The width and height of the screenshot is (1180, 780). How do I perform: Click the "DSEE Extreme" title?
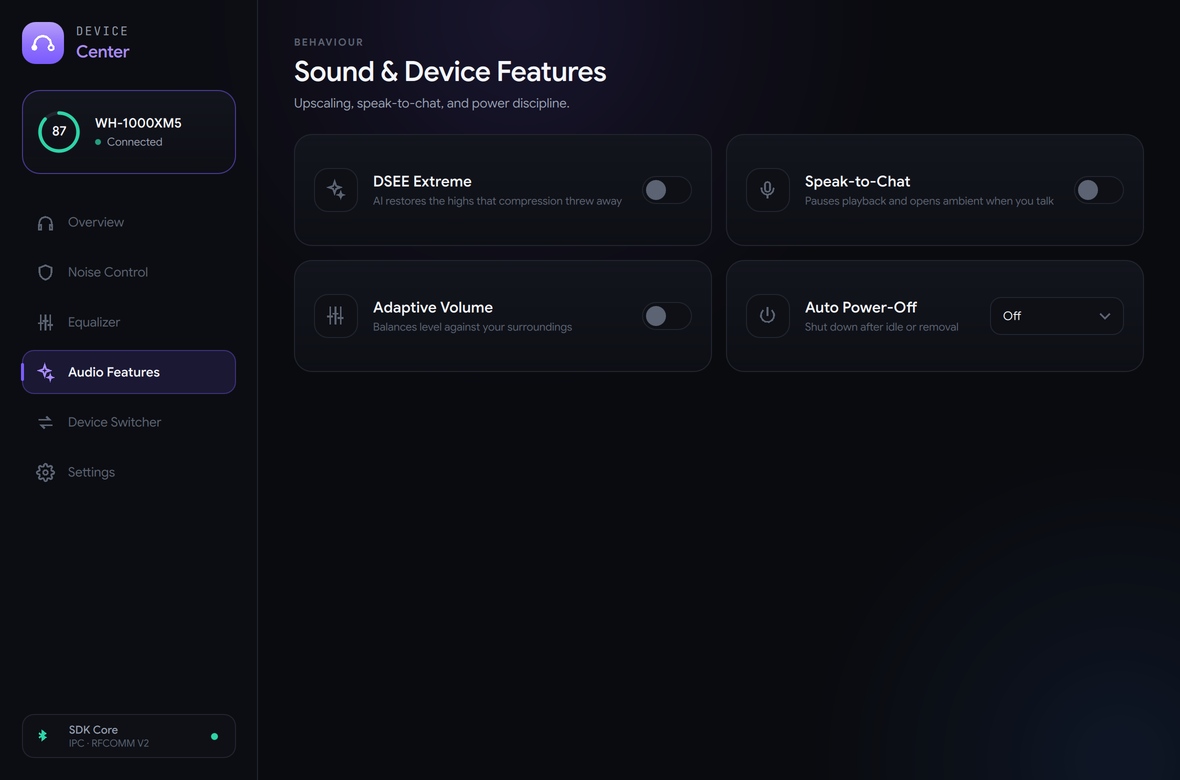coord(422,181)
